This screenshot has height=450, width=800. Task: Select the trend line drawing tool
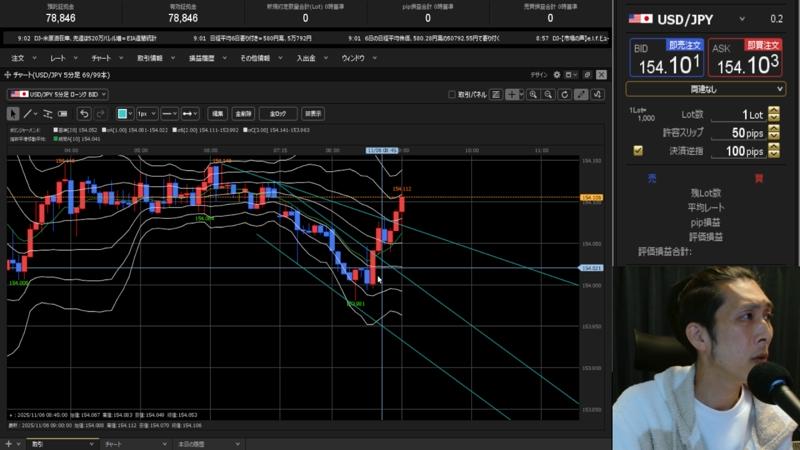[30, 113]
